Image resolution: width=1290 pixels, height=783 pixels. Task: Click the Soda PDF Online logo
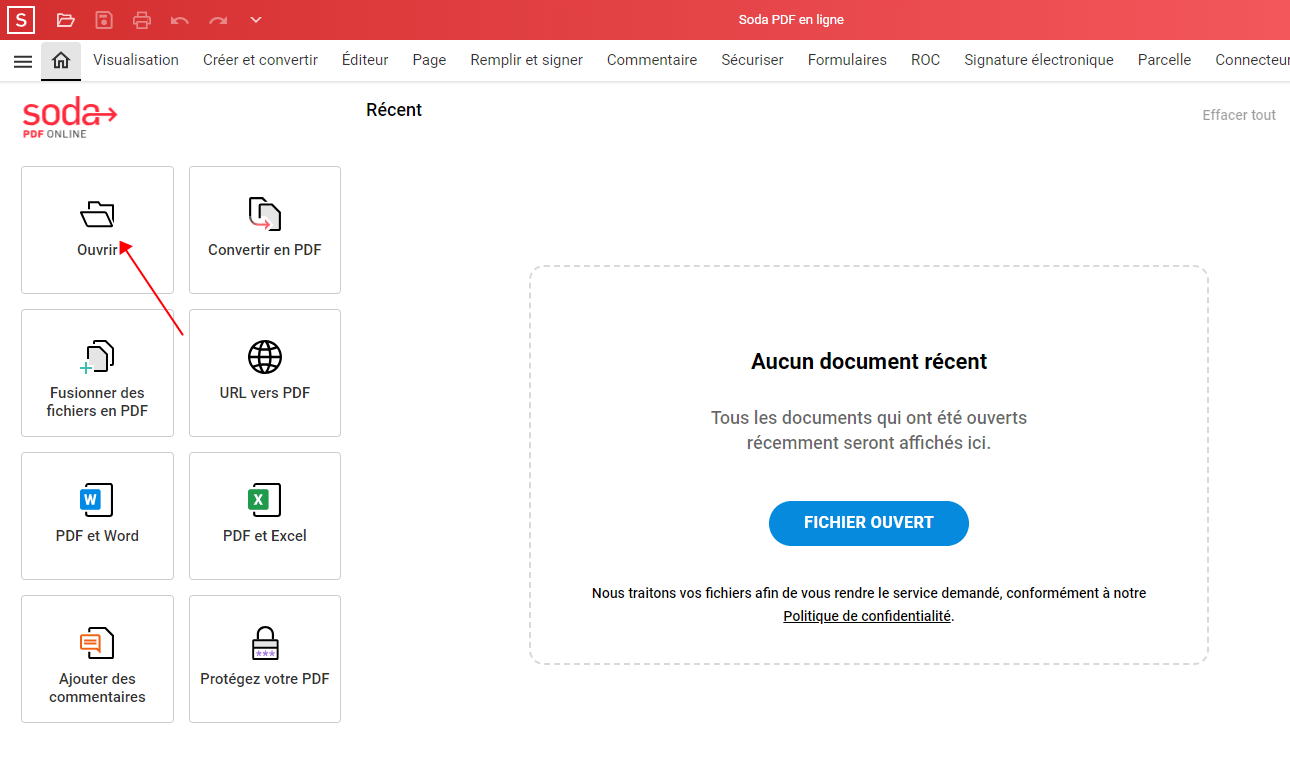70,118
